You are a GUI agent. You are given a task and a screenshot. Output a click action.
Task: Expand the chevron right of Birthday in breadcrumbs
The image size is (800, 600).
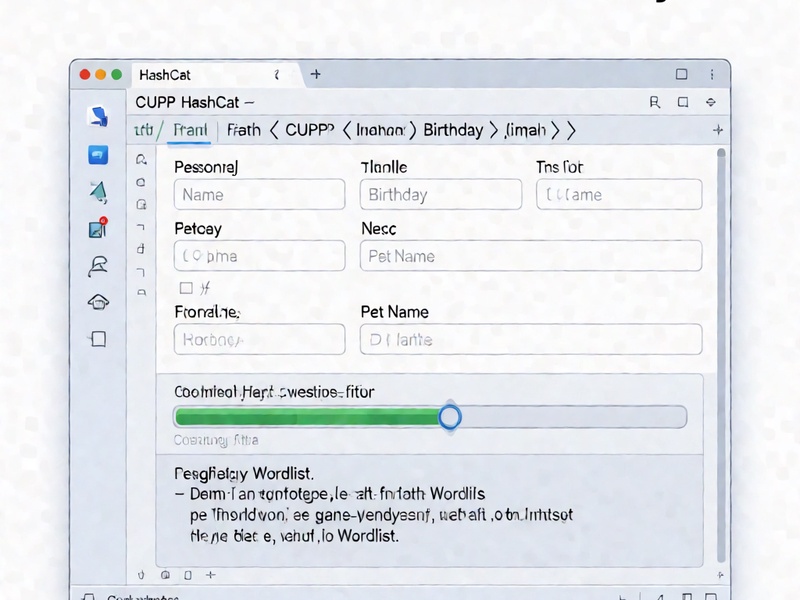click(x=493, y=130)
